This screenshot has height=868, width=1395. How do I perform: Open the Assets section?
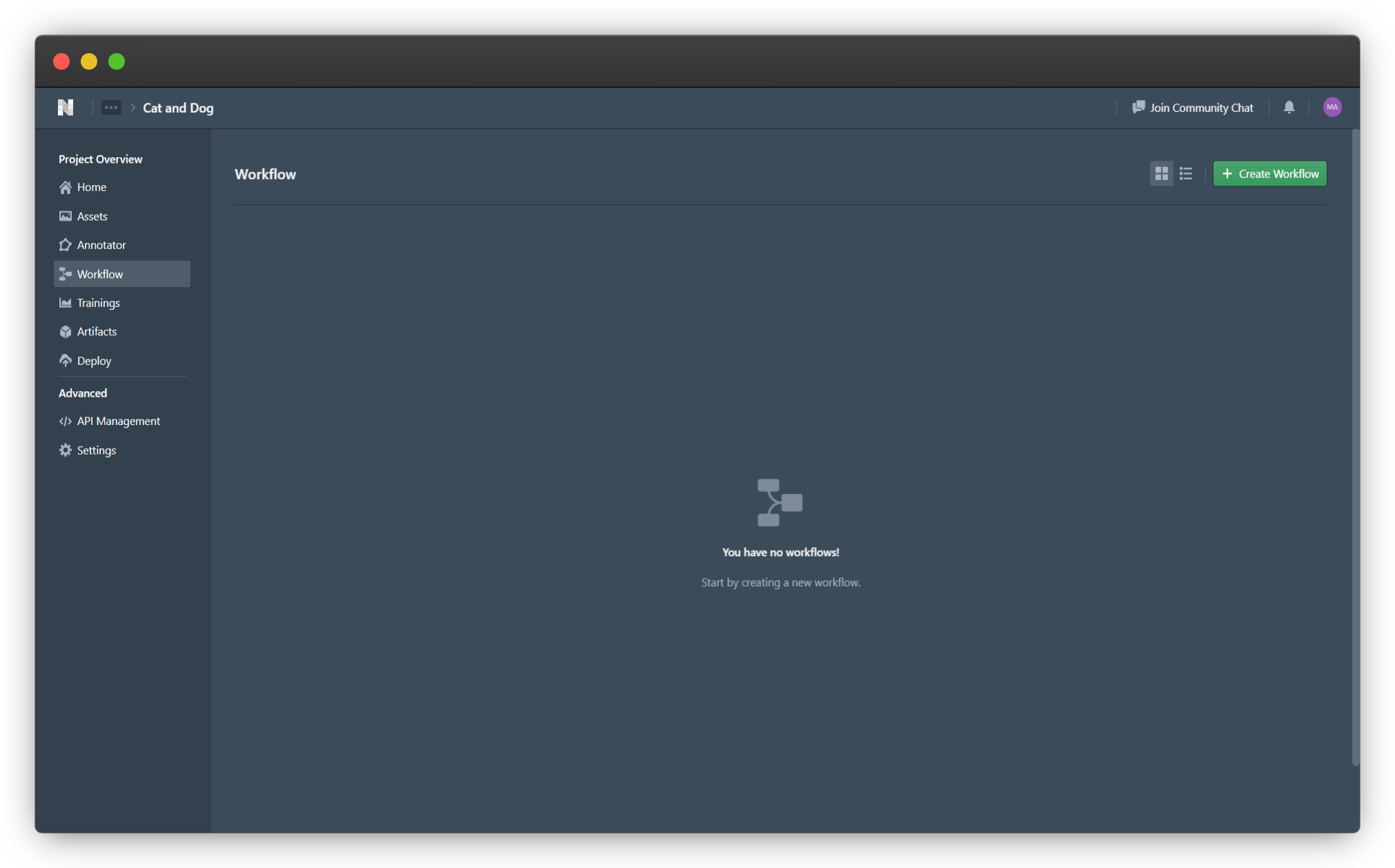coord(92,217)
